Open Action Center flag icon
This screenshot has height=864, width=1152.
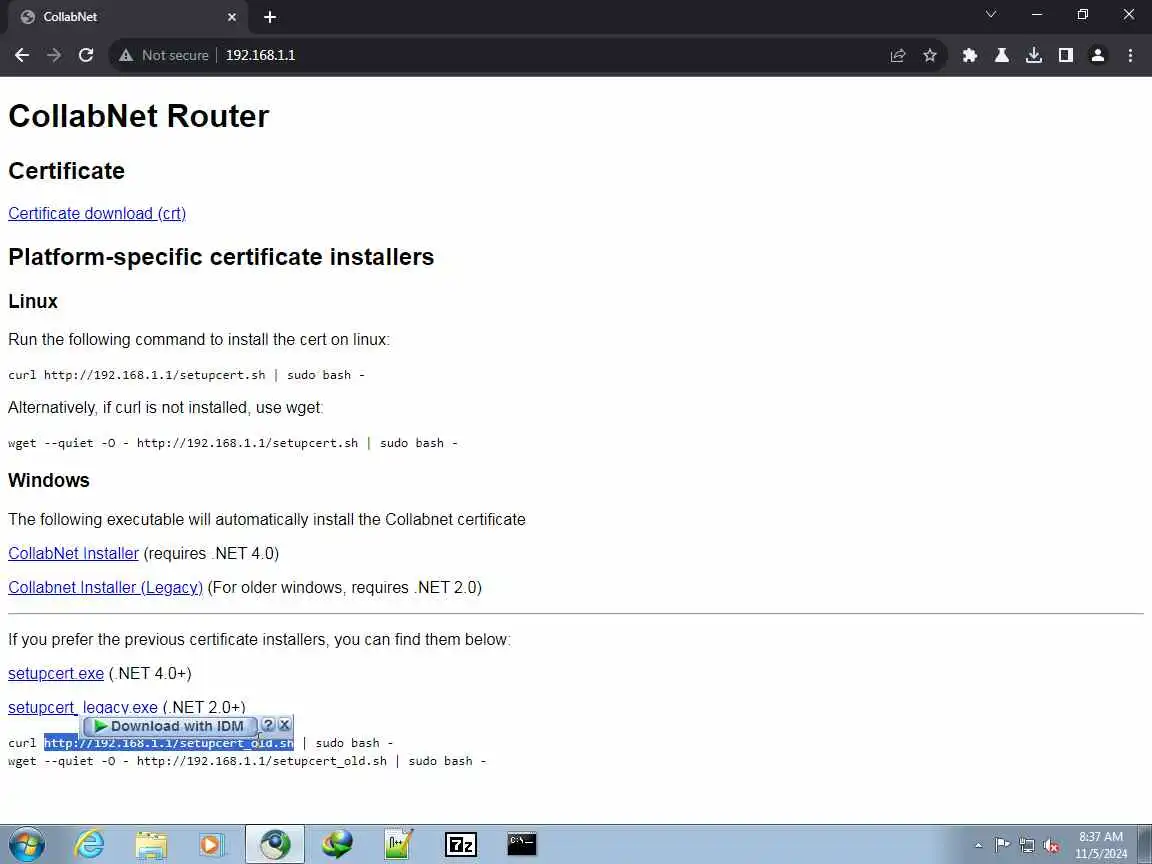[1001, 846]
